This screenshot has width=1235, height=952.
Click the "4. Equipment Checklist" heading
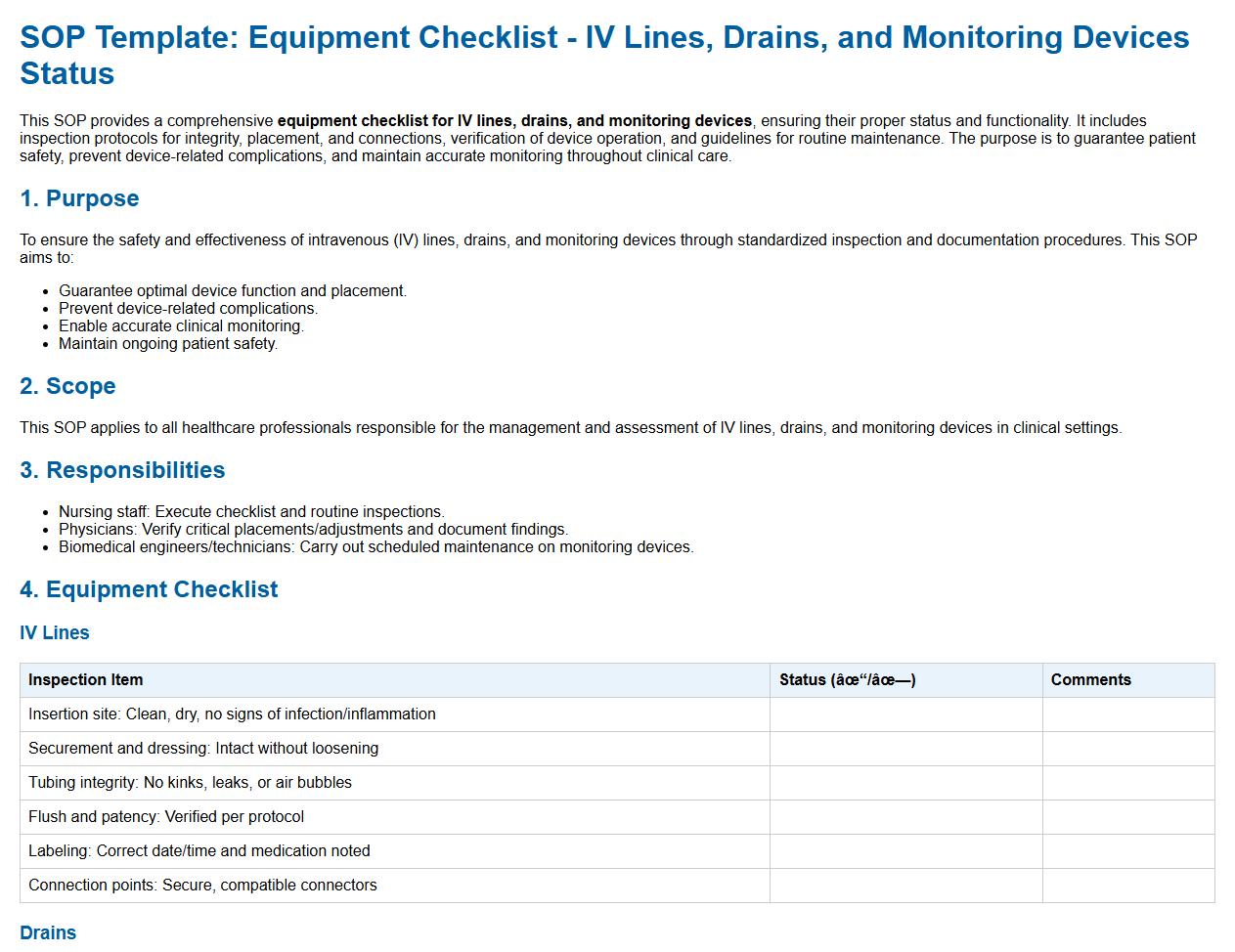click(149, 589)
